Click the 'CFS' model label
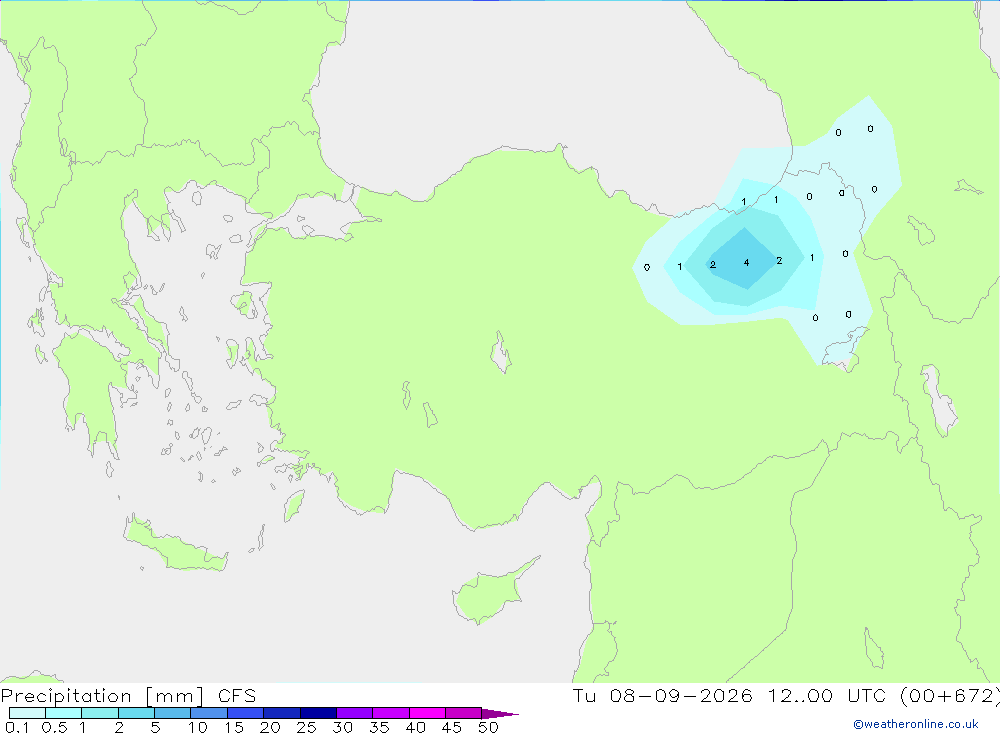Screen dimensions: 1000x733 point(237,695)
